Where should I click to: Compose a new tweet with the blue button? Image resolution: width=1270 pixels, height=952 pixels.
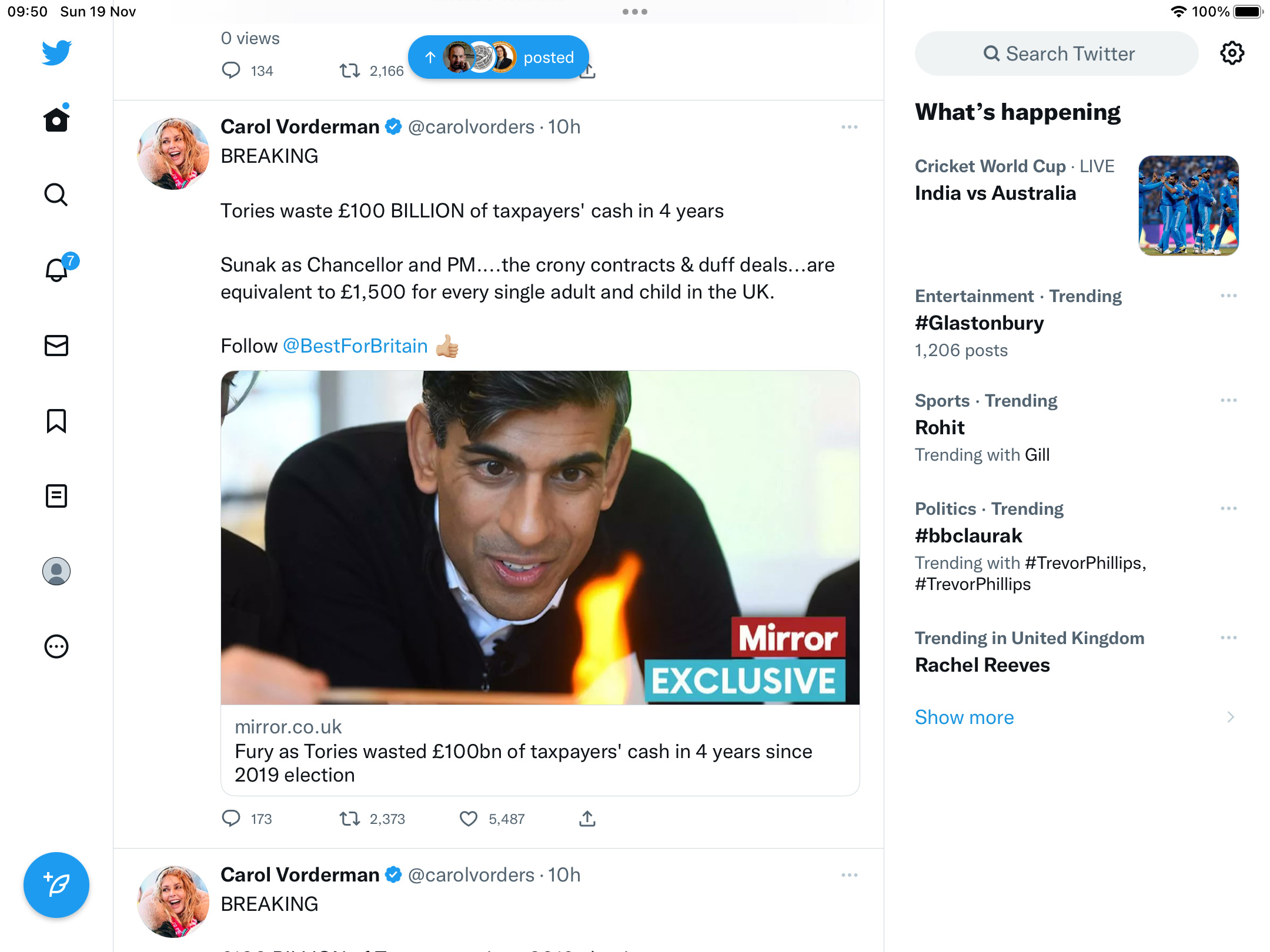click(x=56, y=885)
